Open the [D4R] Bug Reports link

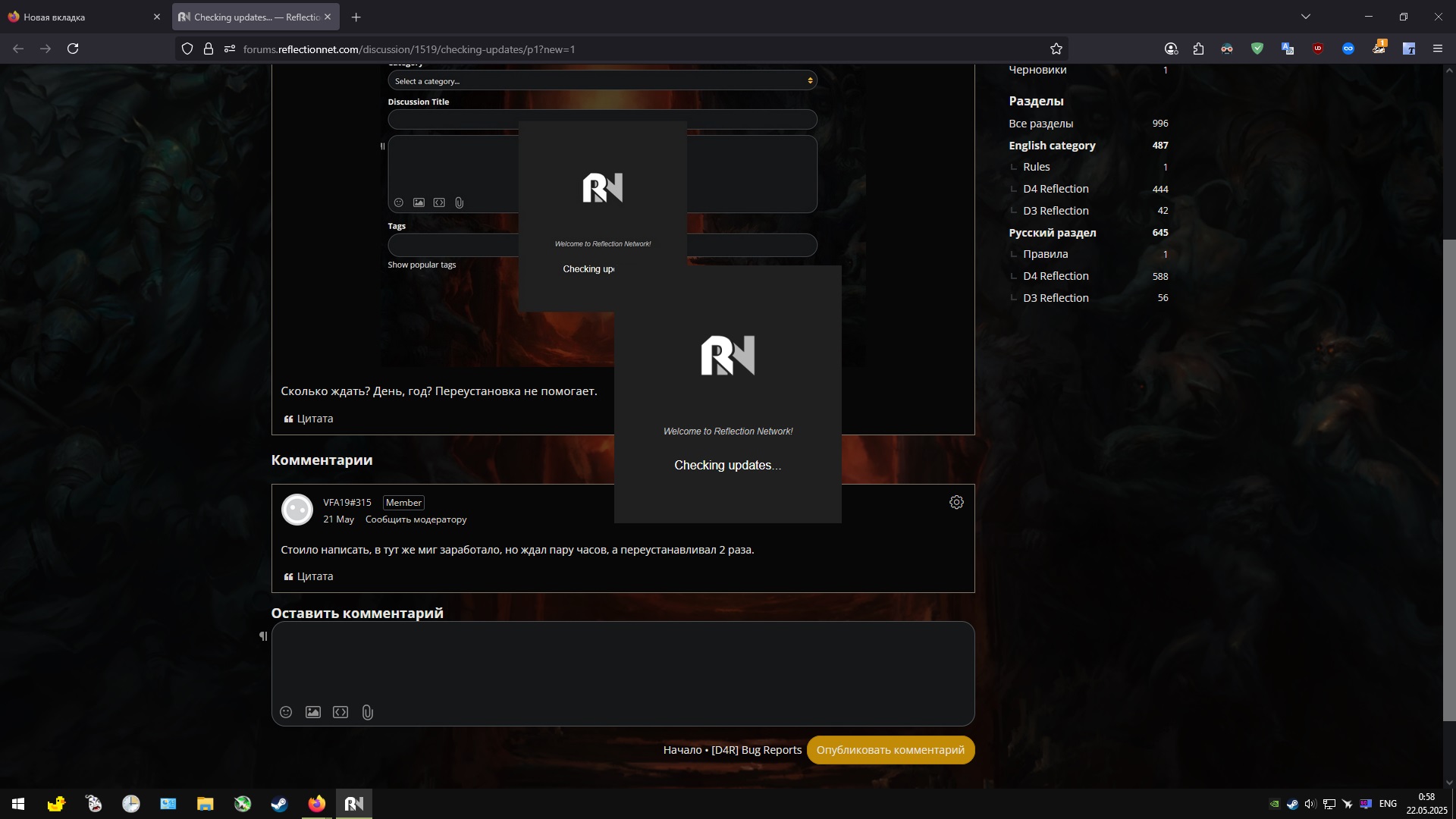coord(756,750)
